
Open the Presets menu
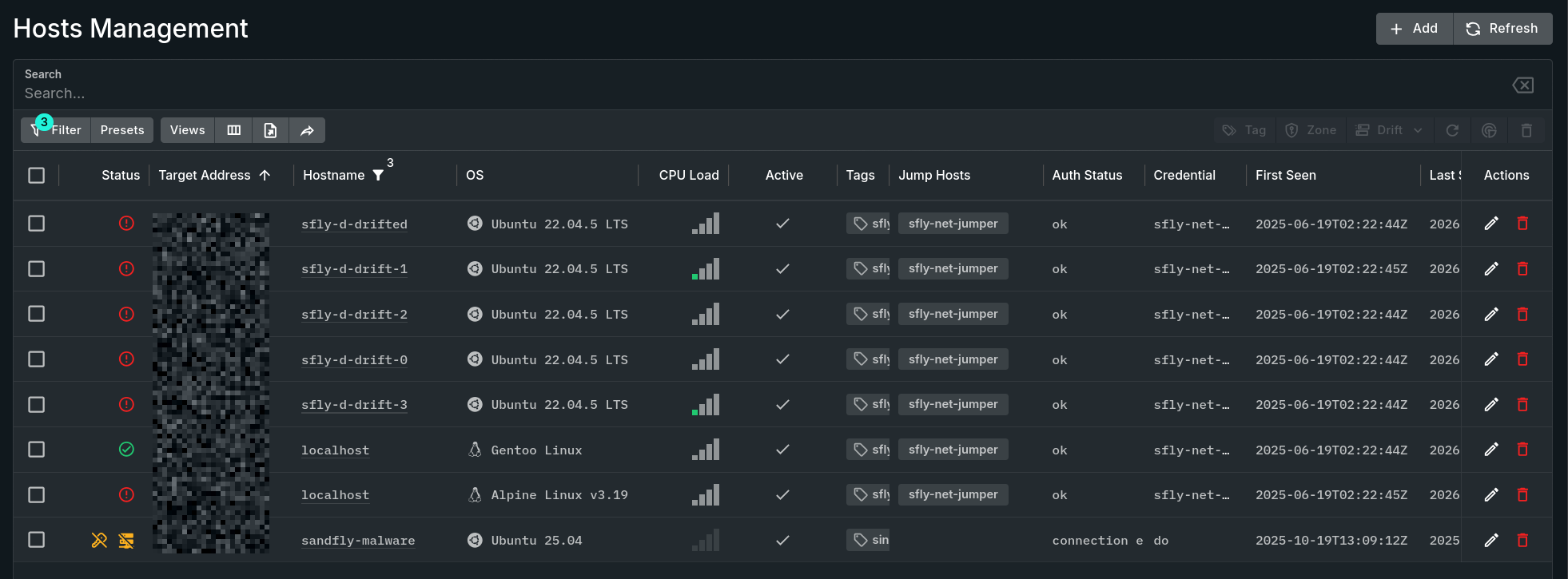(x=122, y=130)
